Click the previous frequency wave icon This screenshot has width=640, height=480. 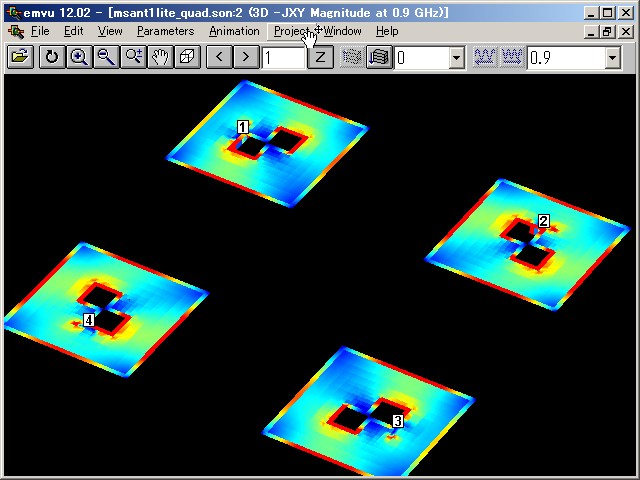pos(485,57)
